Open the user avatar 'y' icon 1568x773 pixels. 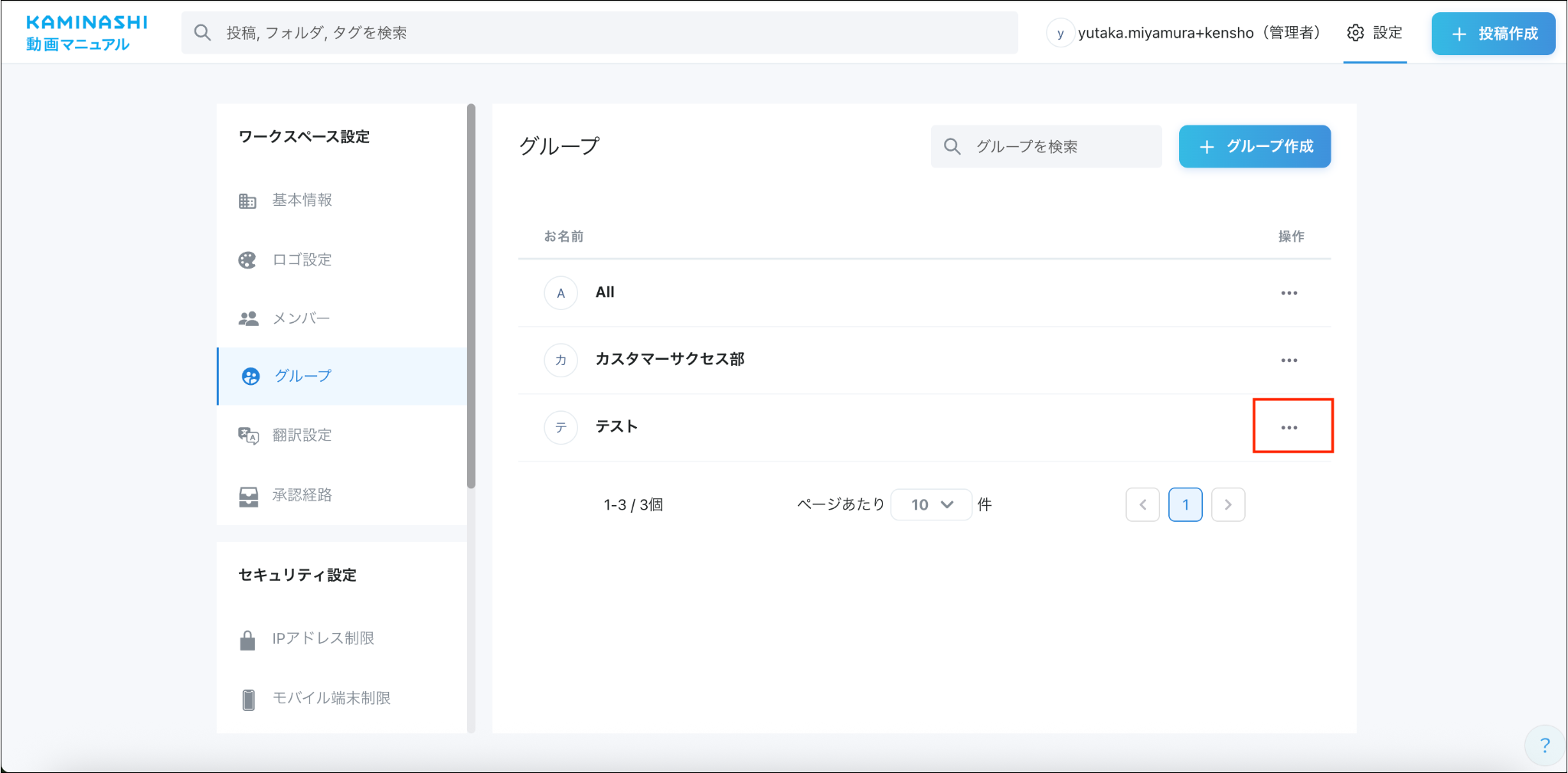[1060, 33]
